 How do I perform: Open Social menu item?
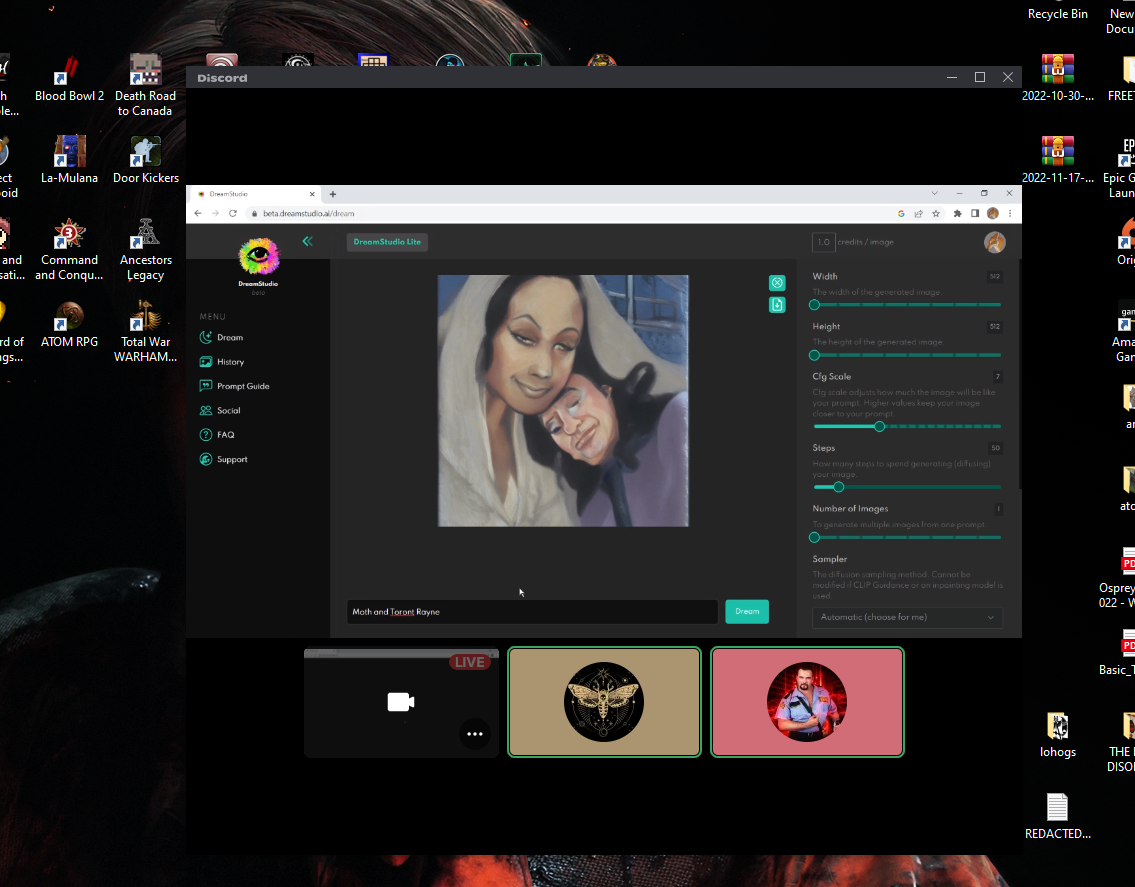[220, 411]
